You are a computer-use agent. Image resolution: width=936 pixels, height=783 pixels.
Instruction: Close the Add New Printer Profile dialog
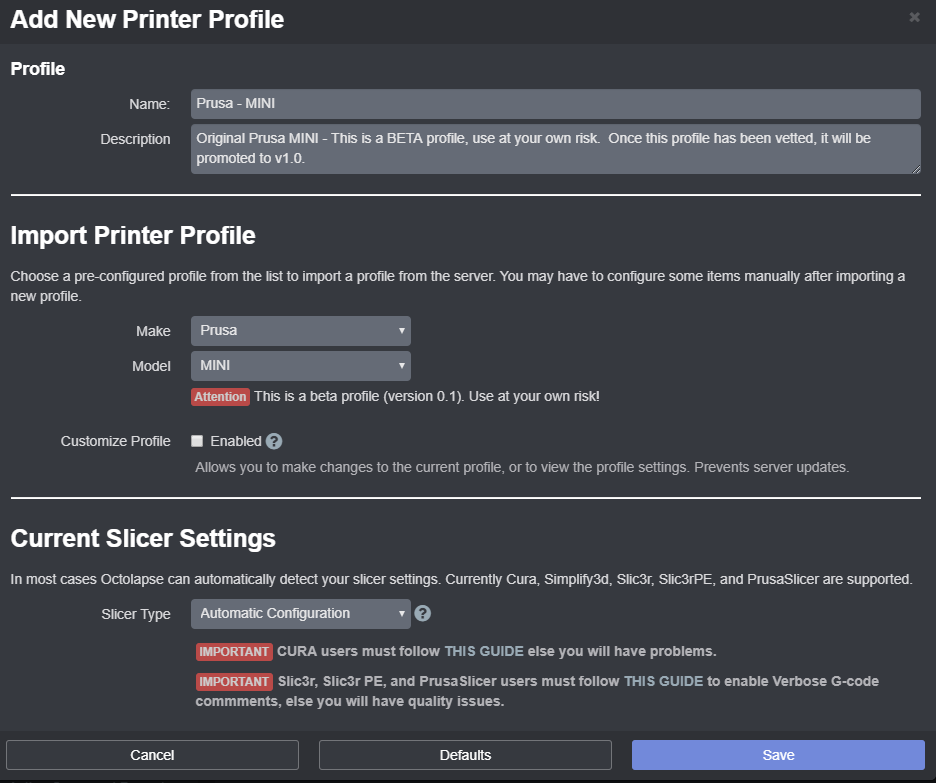[914, 17]
